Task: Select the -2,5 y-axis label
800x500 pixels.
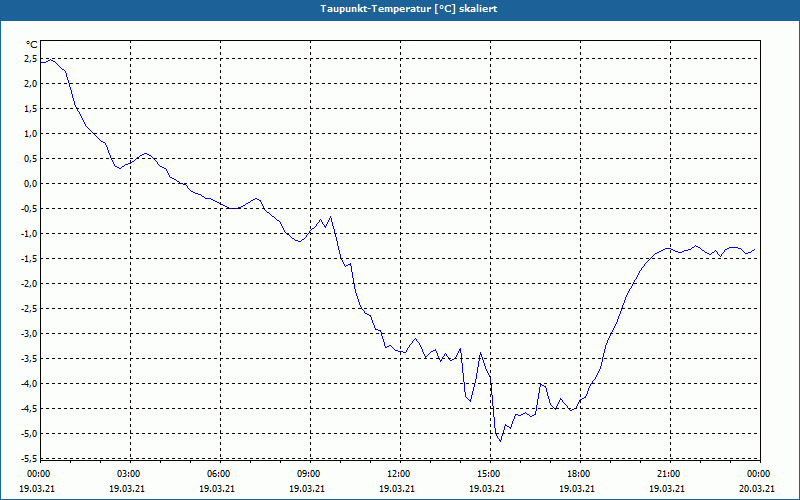Action: pyautogui.click(x=29, y=309)
